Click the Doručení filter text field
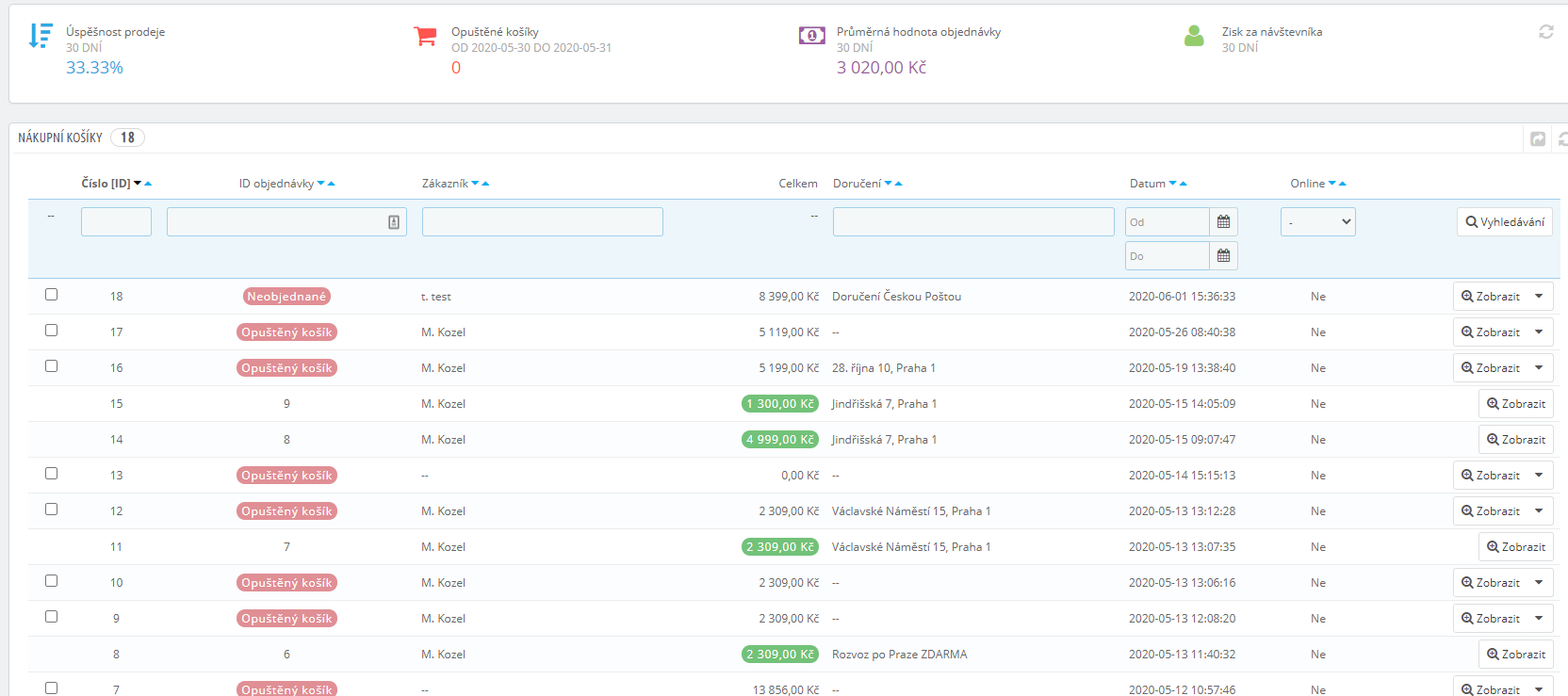1568x696 pixels. click(x=973, y=222)
